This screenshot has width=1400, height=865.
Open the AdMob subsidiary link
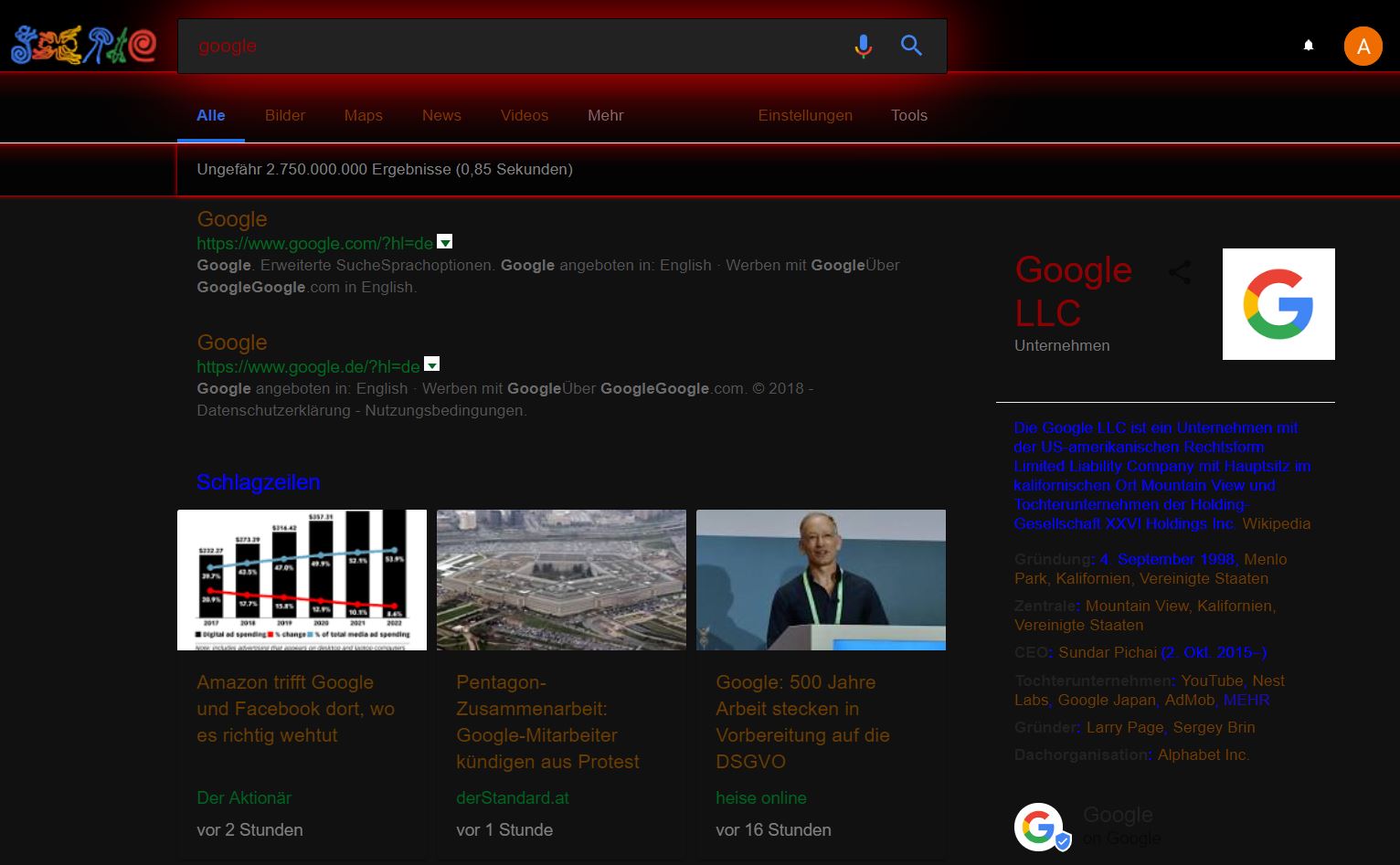[x=1190, y=700]
